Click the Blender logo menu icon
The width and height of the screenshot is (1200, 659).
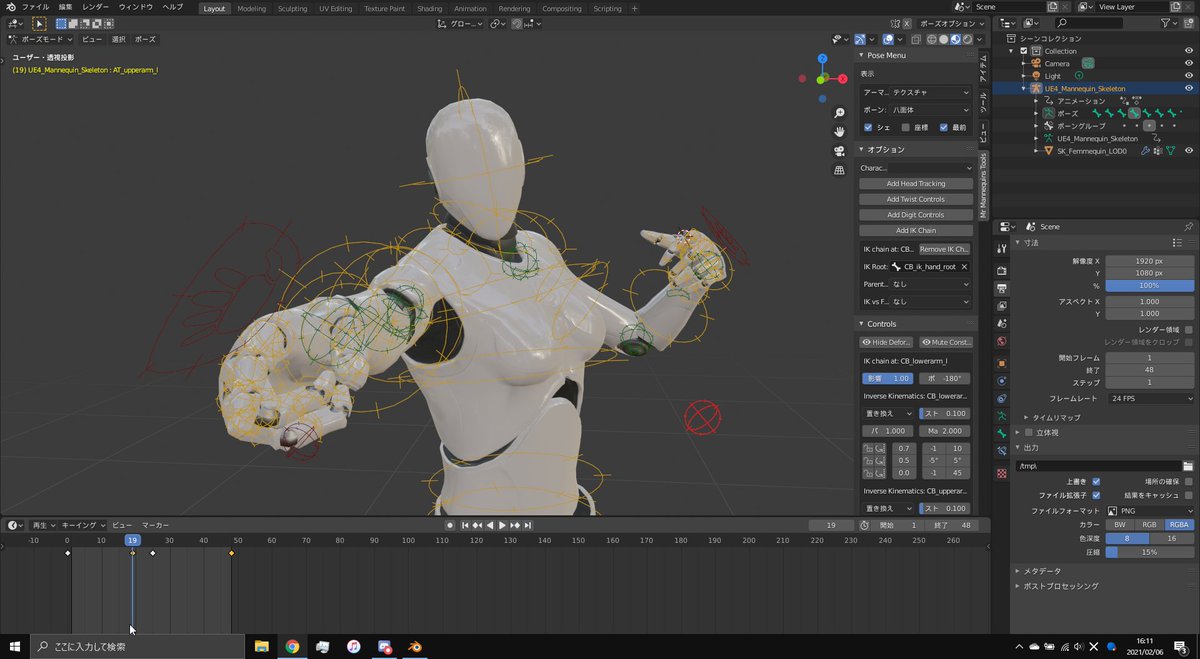9,7
